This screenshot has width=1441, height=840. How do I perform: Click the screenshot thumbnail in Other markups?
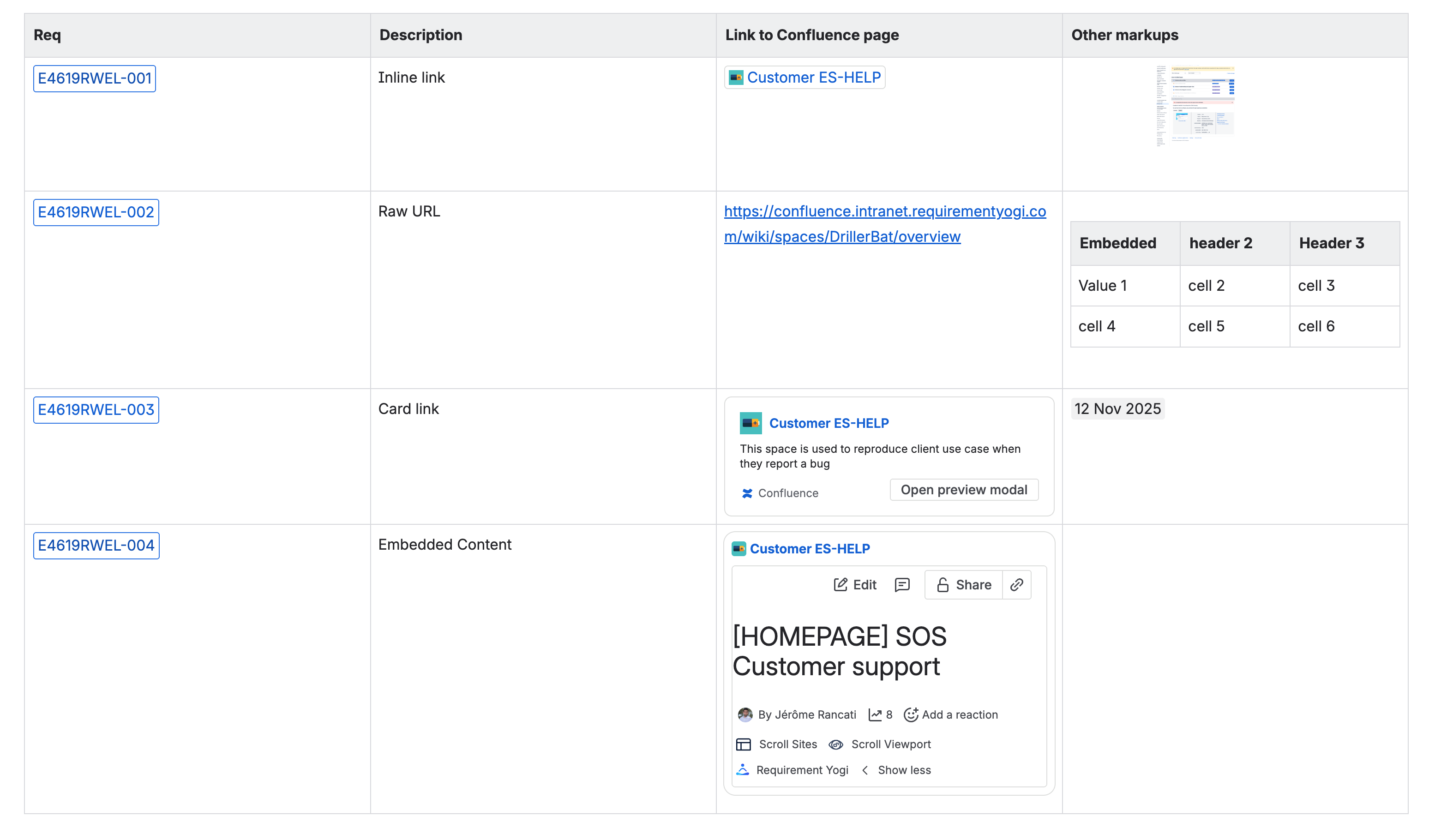1195,103
